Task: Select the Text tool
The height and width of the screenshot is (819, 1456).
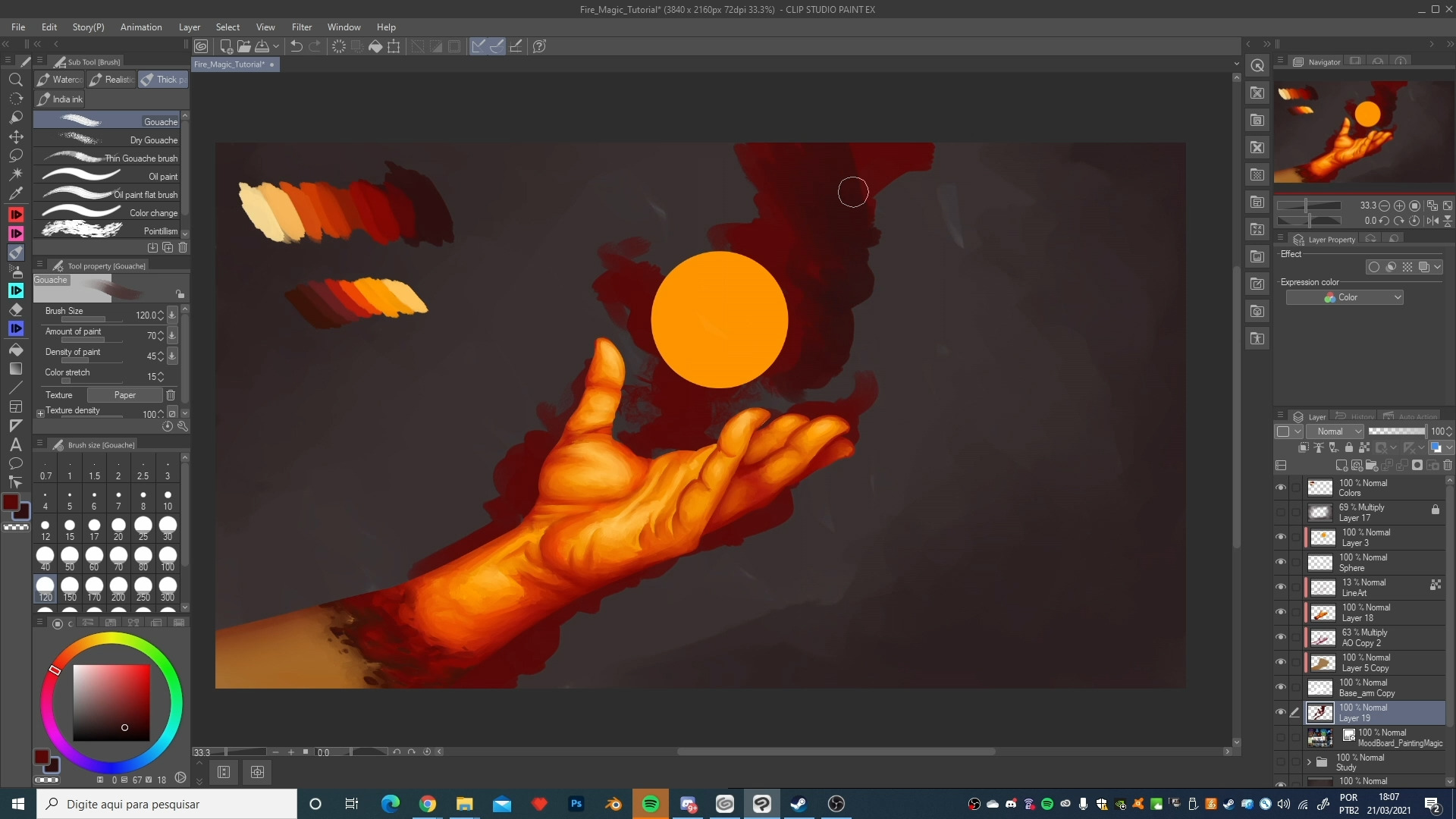Action: click(x=16, y=444)
